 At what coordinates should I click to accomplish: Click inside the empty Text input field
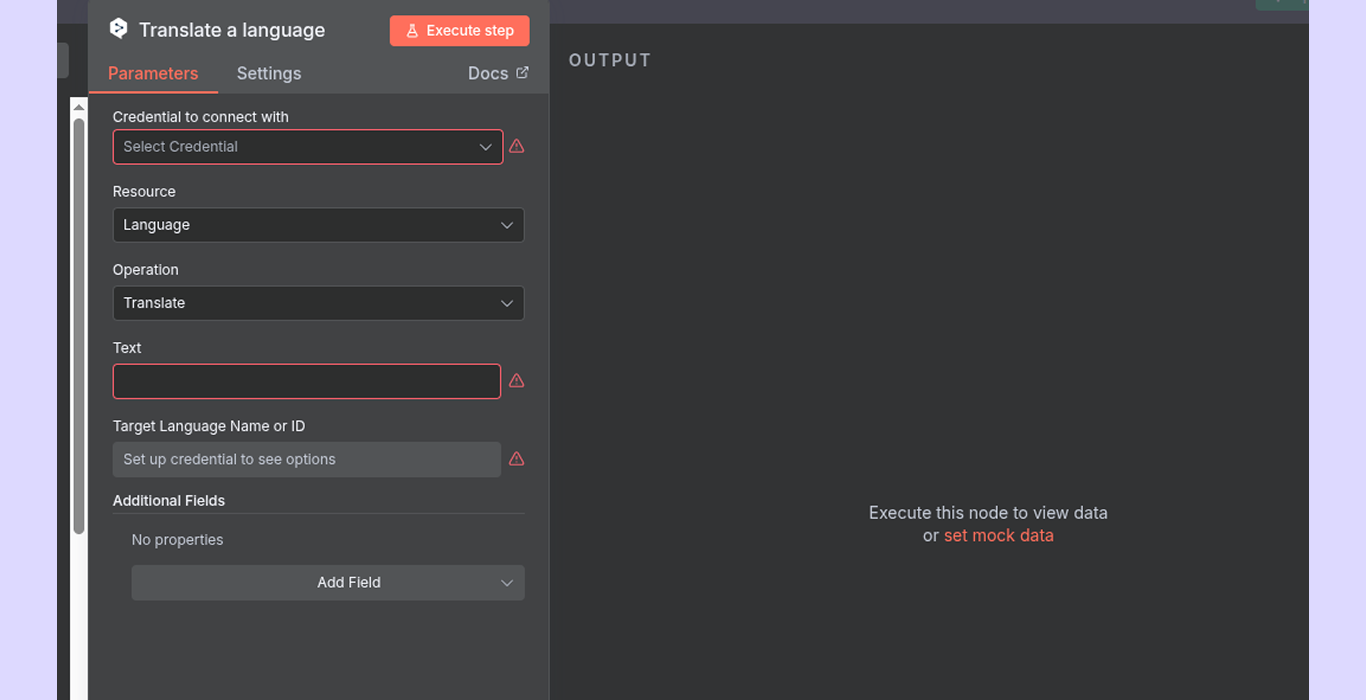click(x=306, y=381)
